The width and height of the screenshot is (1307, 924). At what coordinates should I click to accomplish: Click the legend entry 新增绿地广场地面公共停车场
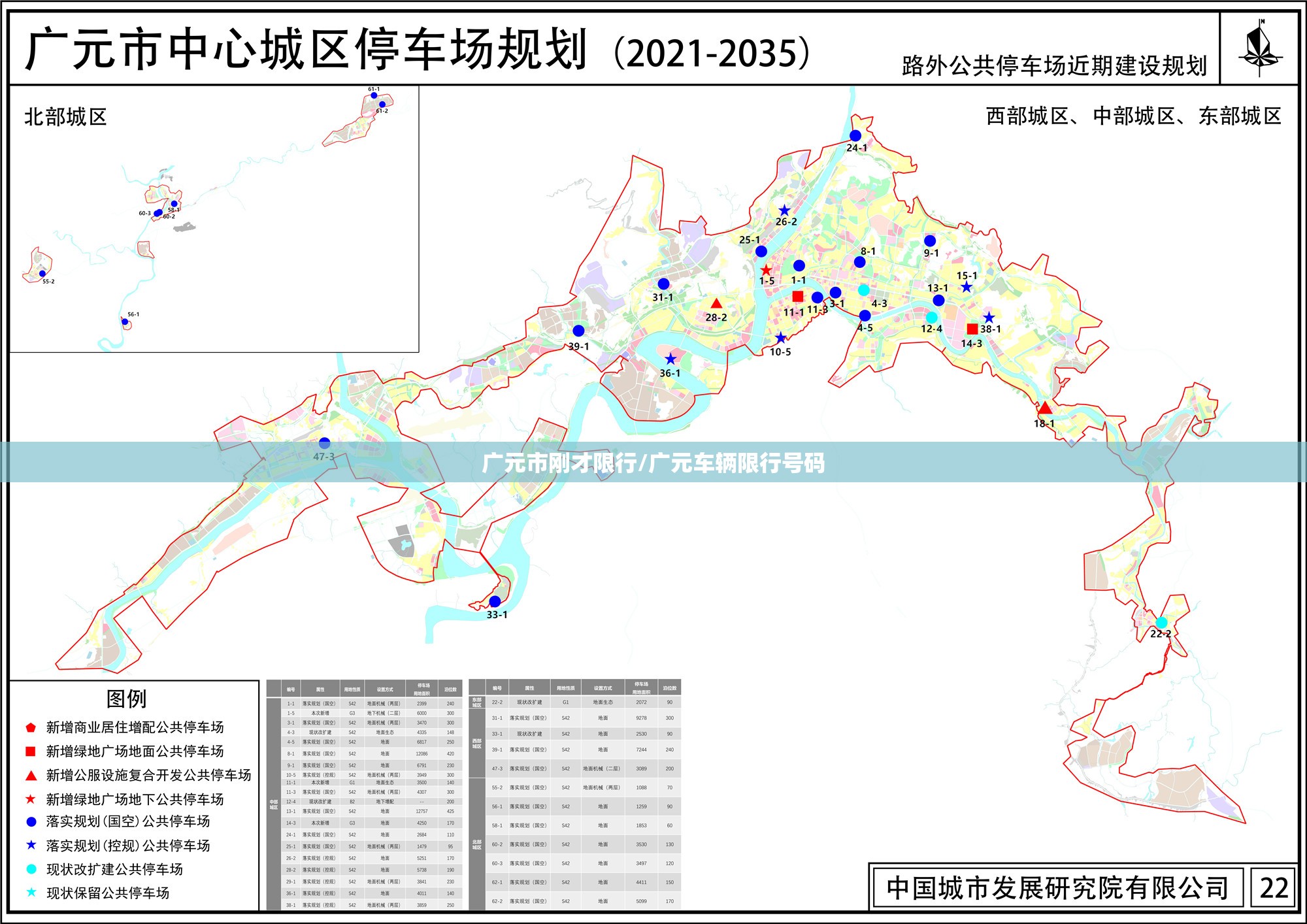[x=135, y=751]
